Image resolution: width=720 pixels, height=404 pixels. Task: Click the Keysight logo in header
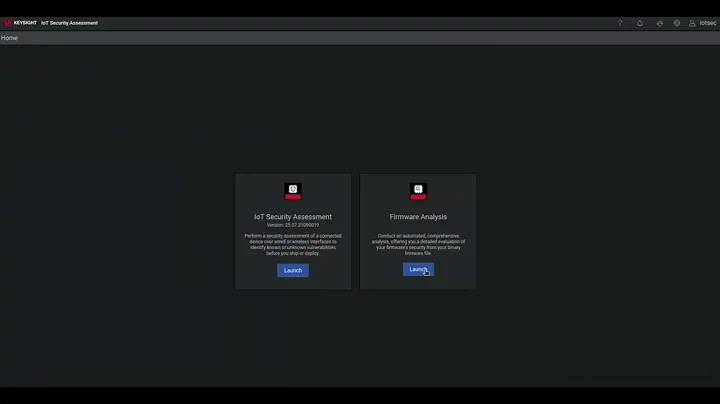coord(20,22)
